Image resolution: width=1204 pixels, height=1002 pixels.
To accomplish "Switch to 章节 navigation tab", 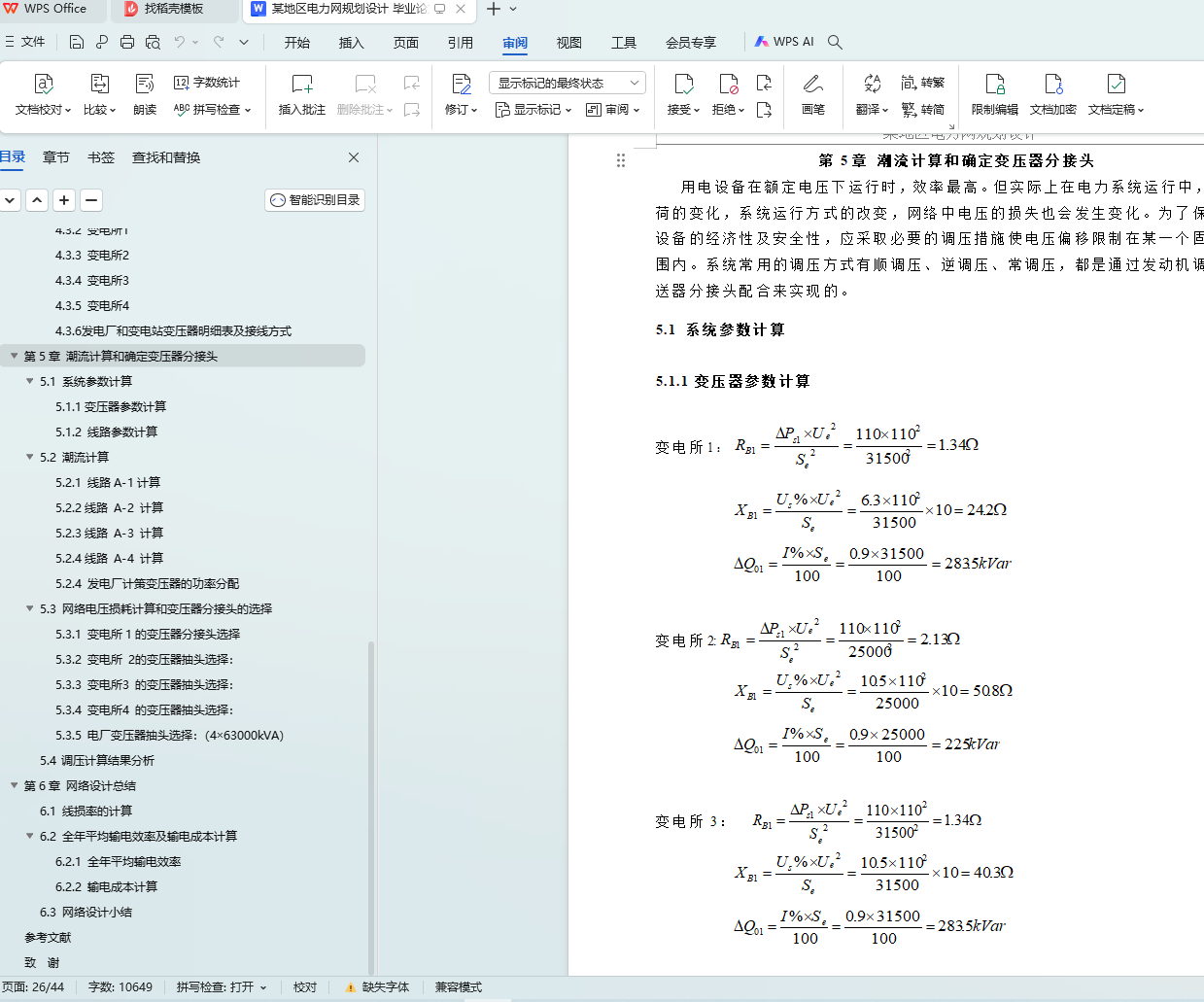I will tap(56, 157).
